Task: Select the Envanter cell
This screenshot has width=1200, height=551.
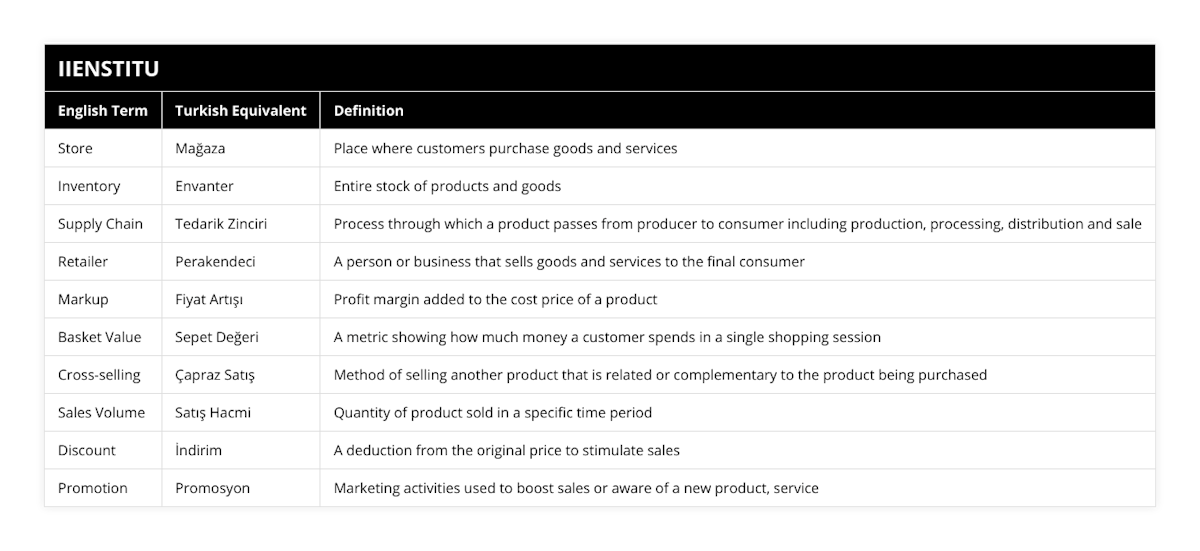Action: pyautogui.click(x=205, y=186)
